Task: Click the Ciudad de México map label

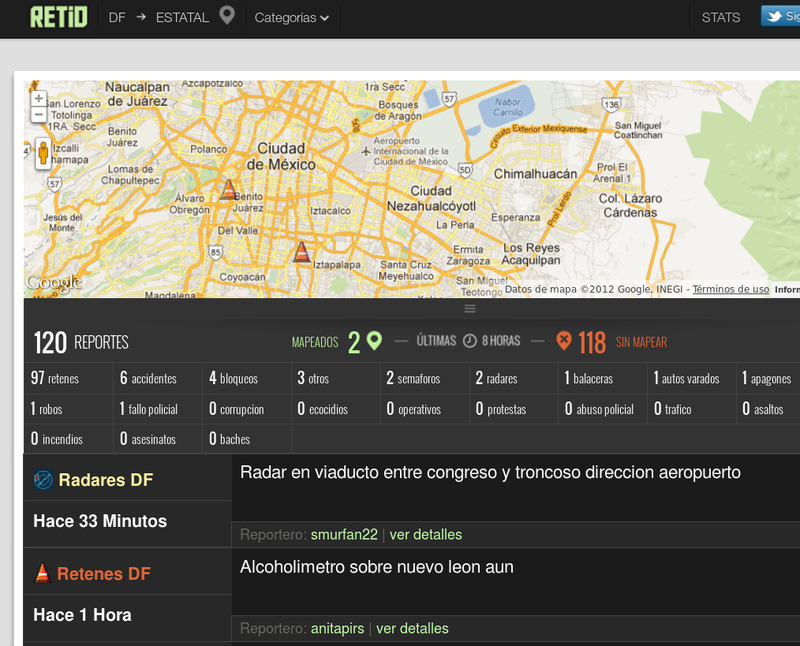Action: [x=281, y=156]
